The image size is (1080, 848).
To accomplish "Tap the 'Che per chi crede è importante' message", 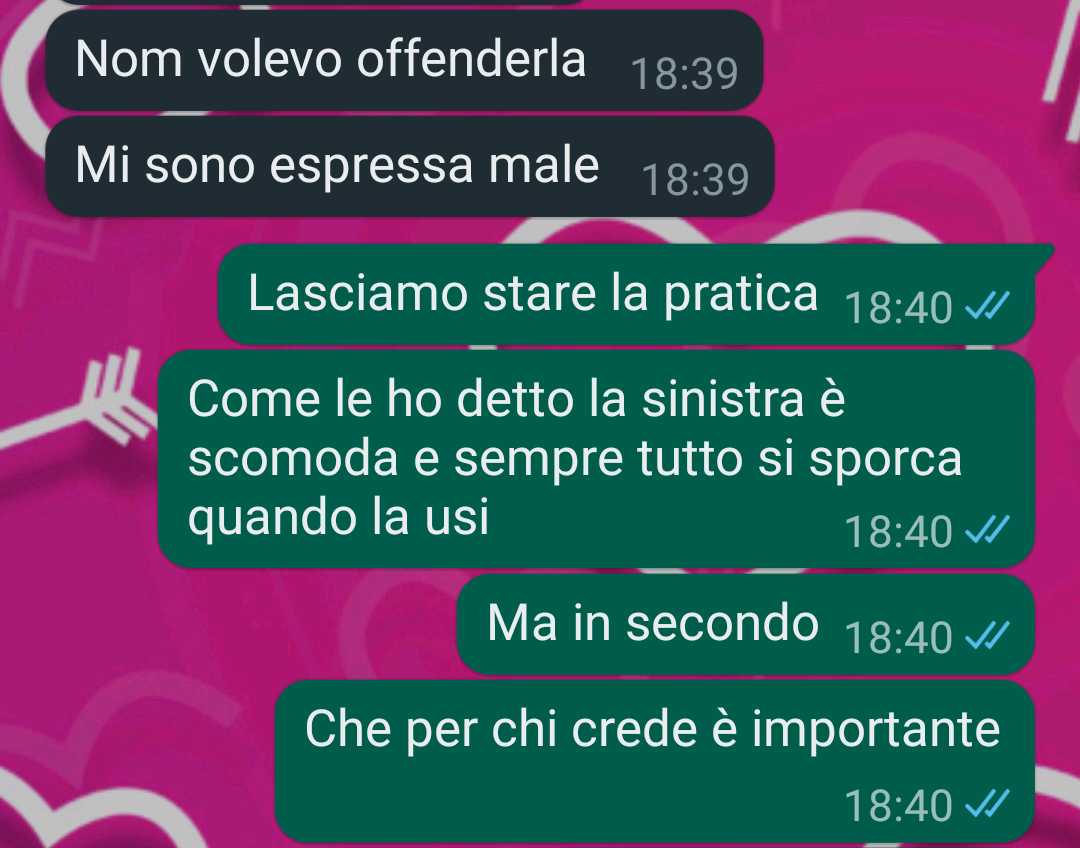I will pos(655,761).
